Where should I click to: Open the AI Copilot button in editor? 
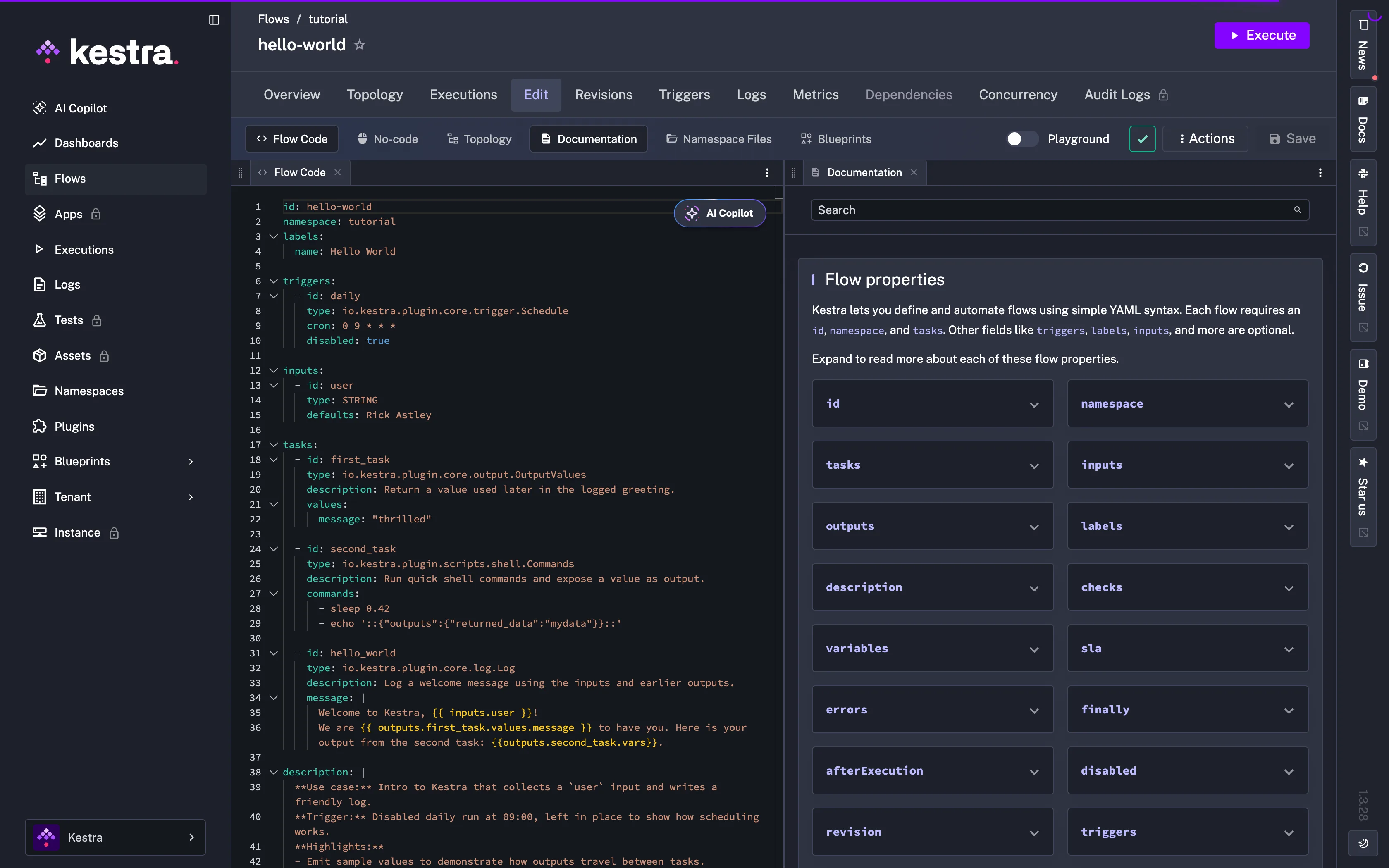[720, 213]
